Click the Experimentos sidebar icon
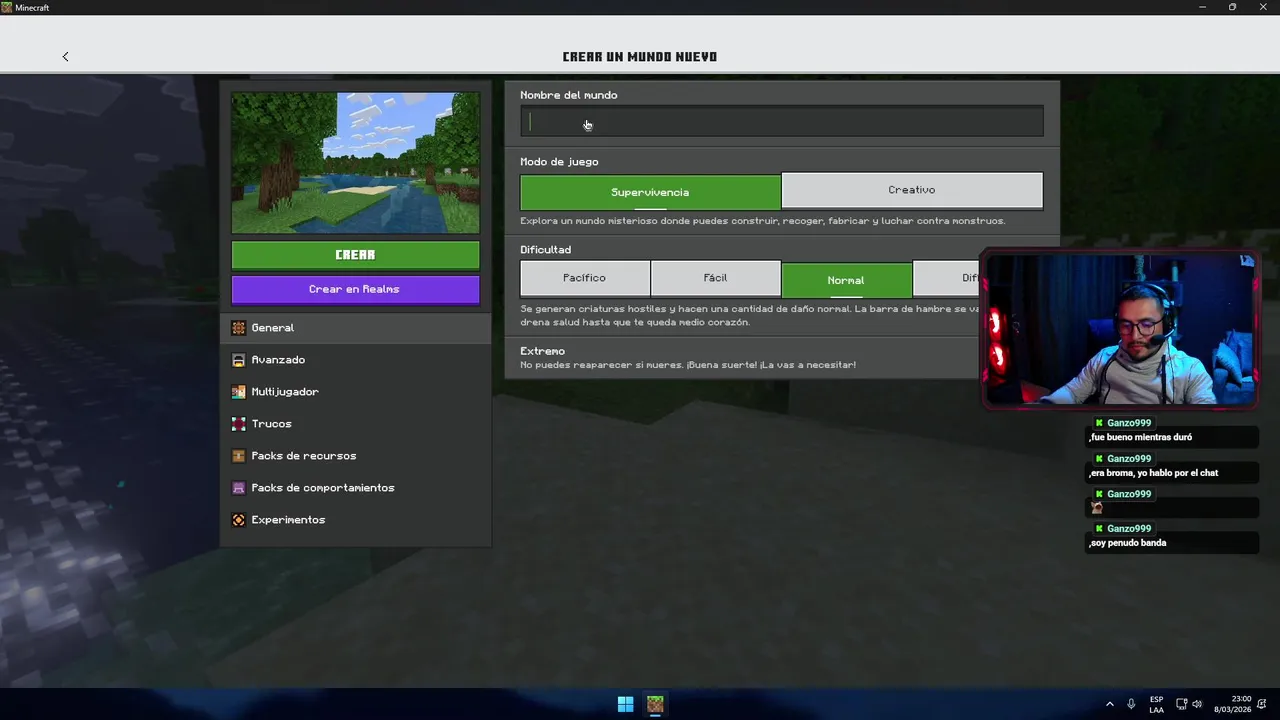The width and height of the screenshot is (1280, 720). [x=238, y=520]
